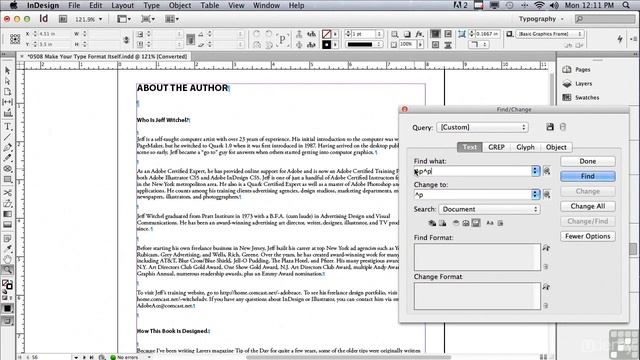Open the Arrange Documents dropdown
This screenshot has width=640, height=360.
[172, 19]
